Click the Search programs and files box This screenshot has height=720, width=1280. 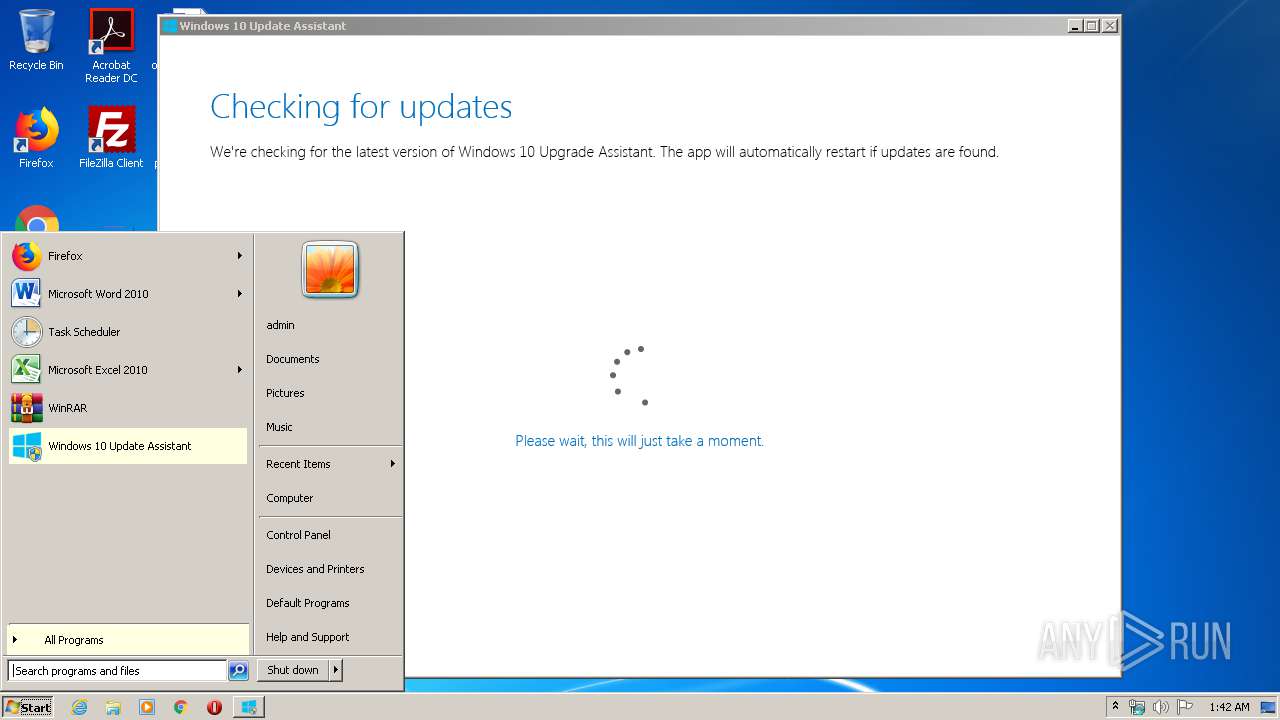117,671
